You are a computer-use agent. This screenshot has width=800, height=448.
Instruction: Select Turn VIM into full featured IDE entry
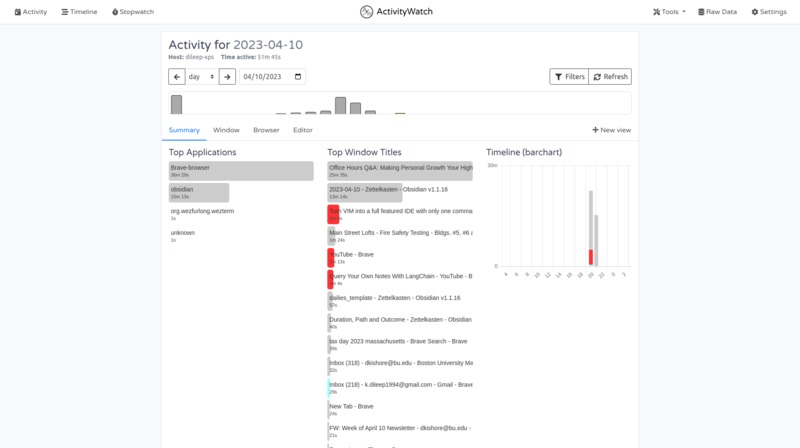400,214
